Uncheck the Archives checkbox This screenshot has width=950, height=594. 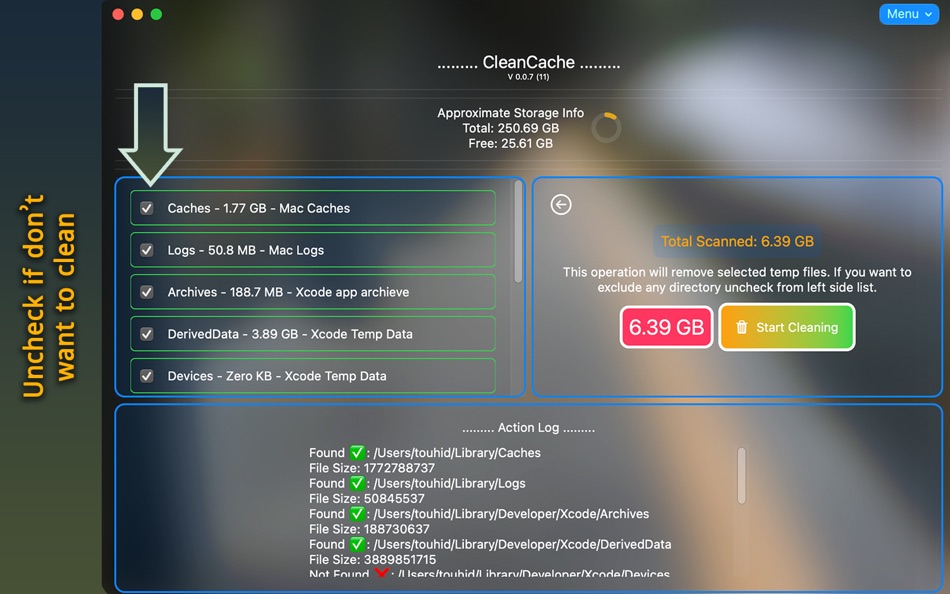tap(147, 292)
